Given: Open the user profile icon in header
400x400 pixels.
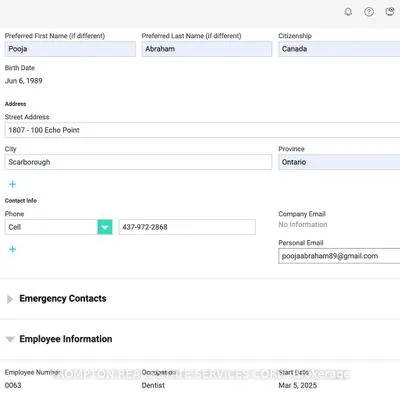Looking at the screenshot, I should [390, 12].
